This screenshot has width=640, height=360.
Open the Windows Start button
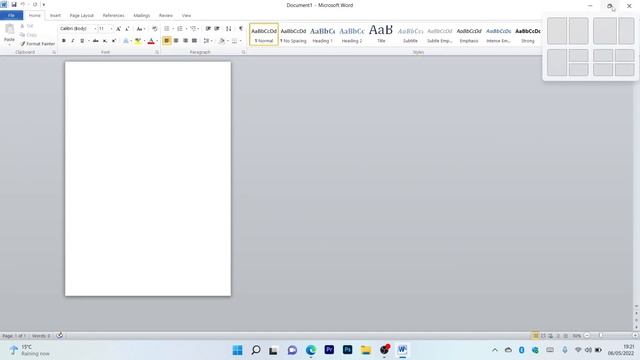pyautogui.click(x=237, y=350)
